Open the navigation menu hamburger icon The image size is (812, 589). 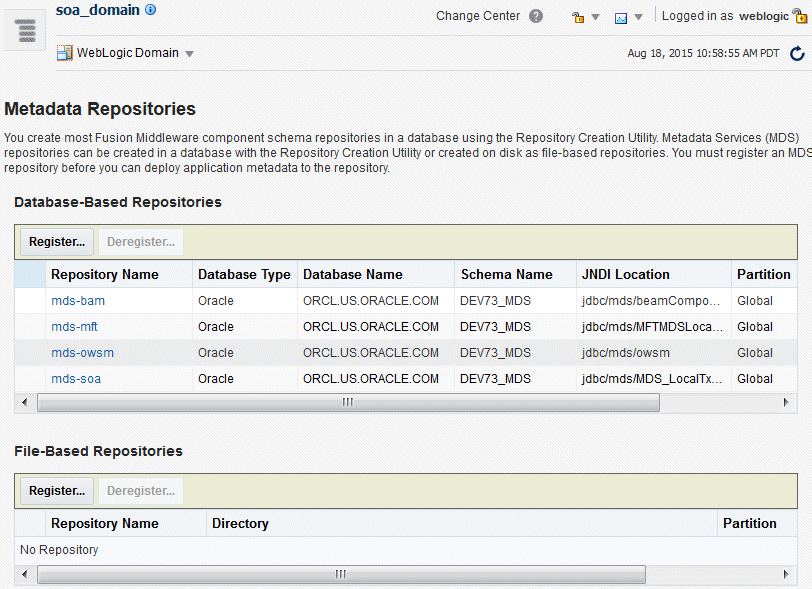click(x=25, y=30)
